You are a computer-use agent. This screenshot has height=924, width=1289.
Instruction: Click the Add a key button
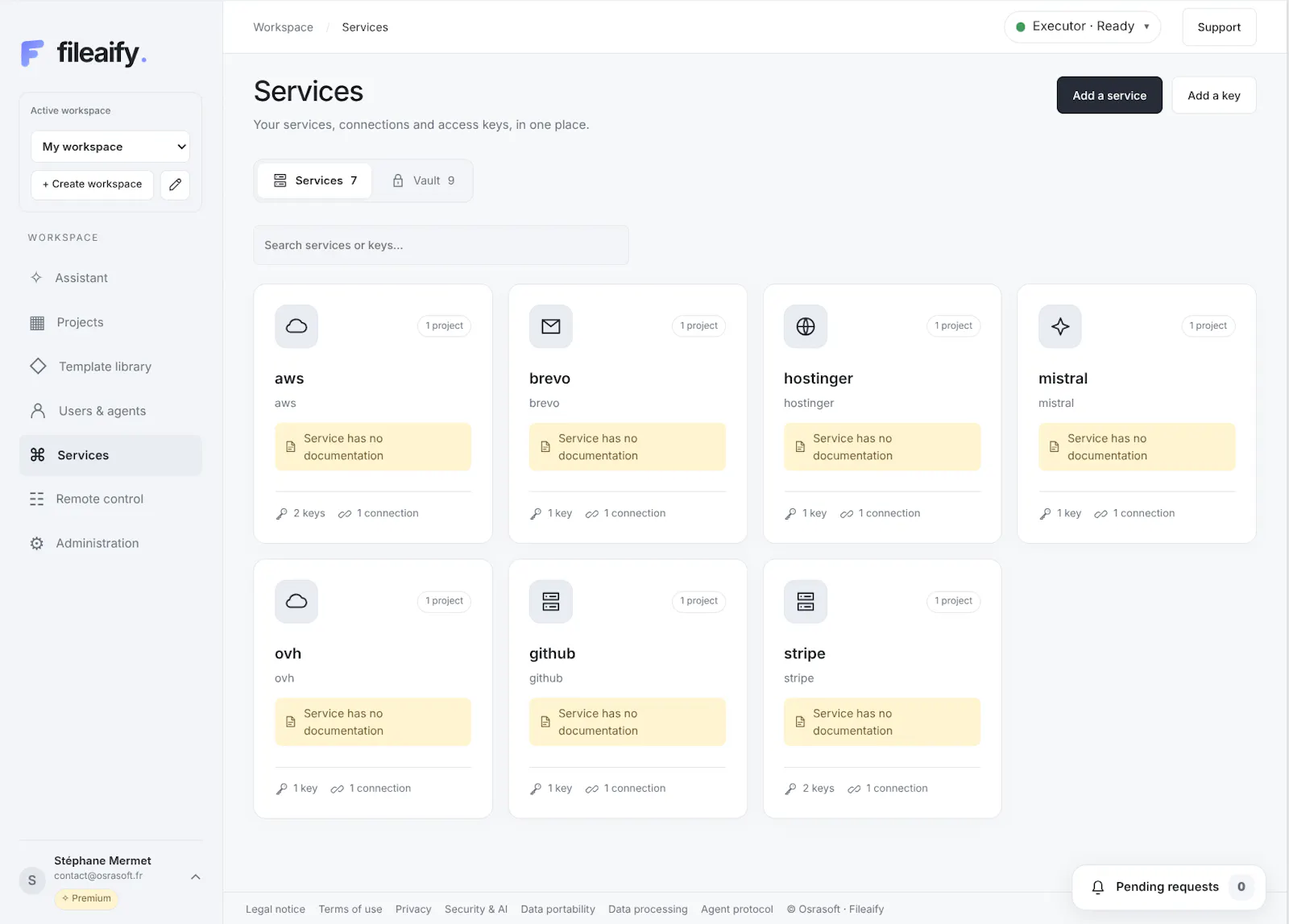(x=1214, y=95)
